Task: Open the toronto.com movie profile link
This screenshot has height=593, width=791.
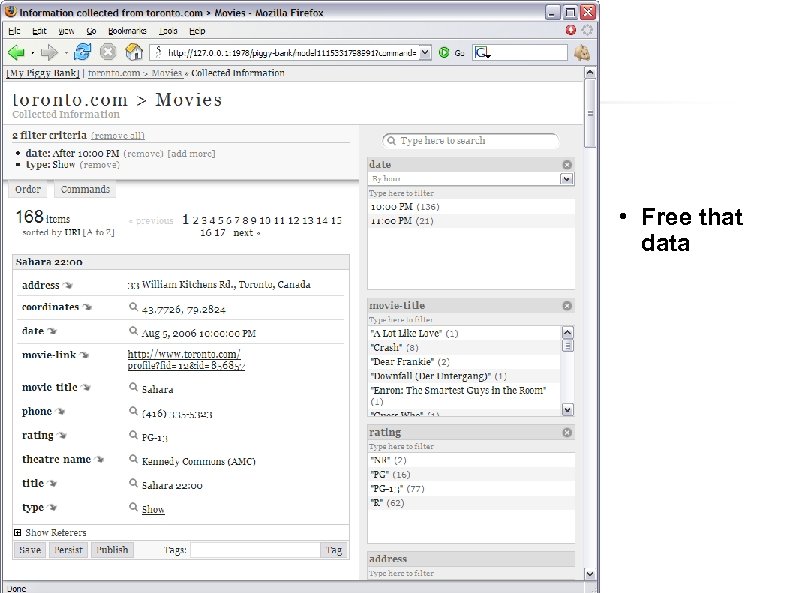Action: point(186,360)
